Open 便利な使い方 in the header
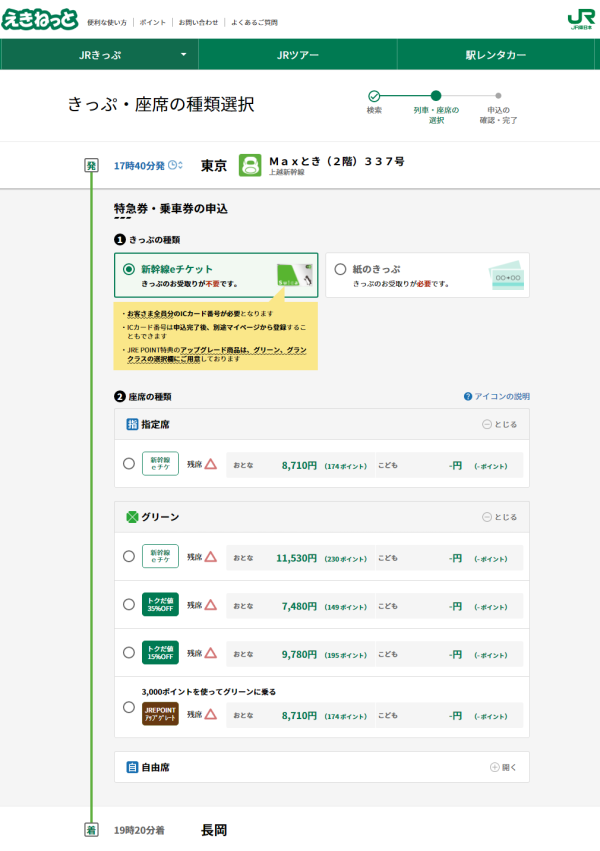This screenshot has width=600, height=851. (107, 22)
